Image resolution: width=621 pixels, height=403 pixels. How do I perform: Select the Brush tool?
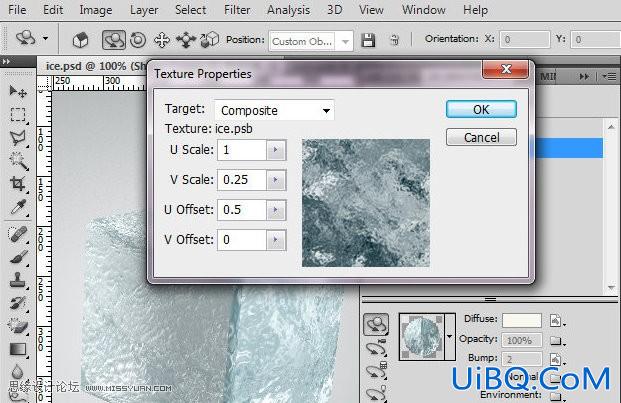coord(18,257)
